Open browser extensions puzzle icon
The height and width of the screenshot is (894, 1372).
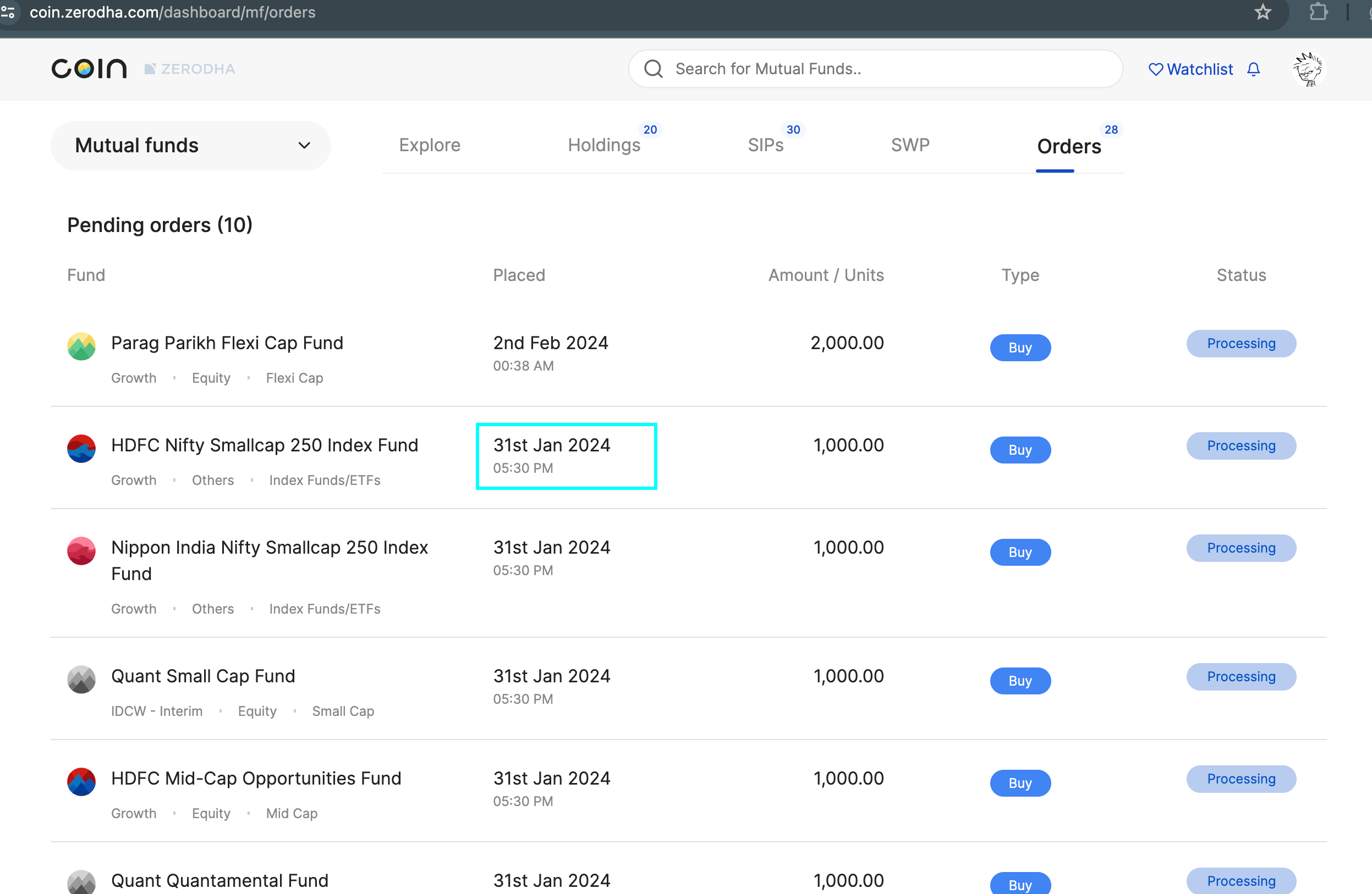pyautogui.click(x=1319, y=12)
